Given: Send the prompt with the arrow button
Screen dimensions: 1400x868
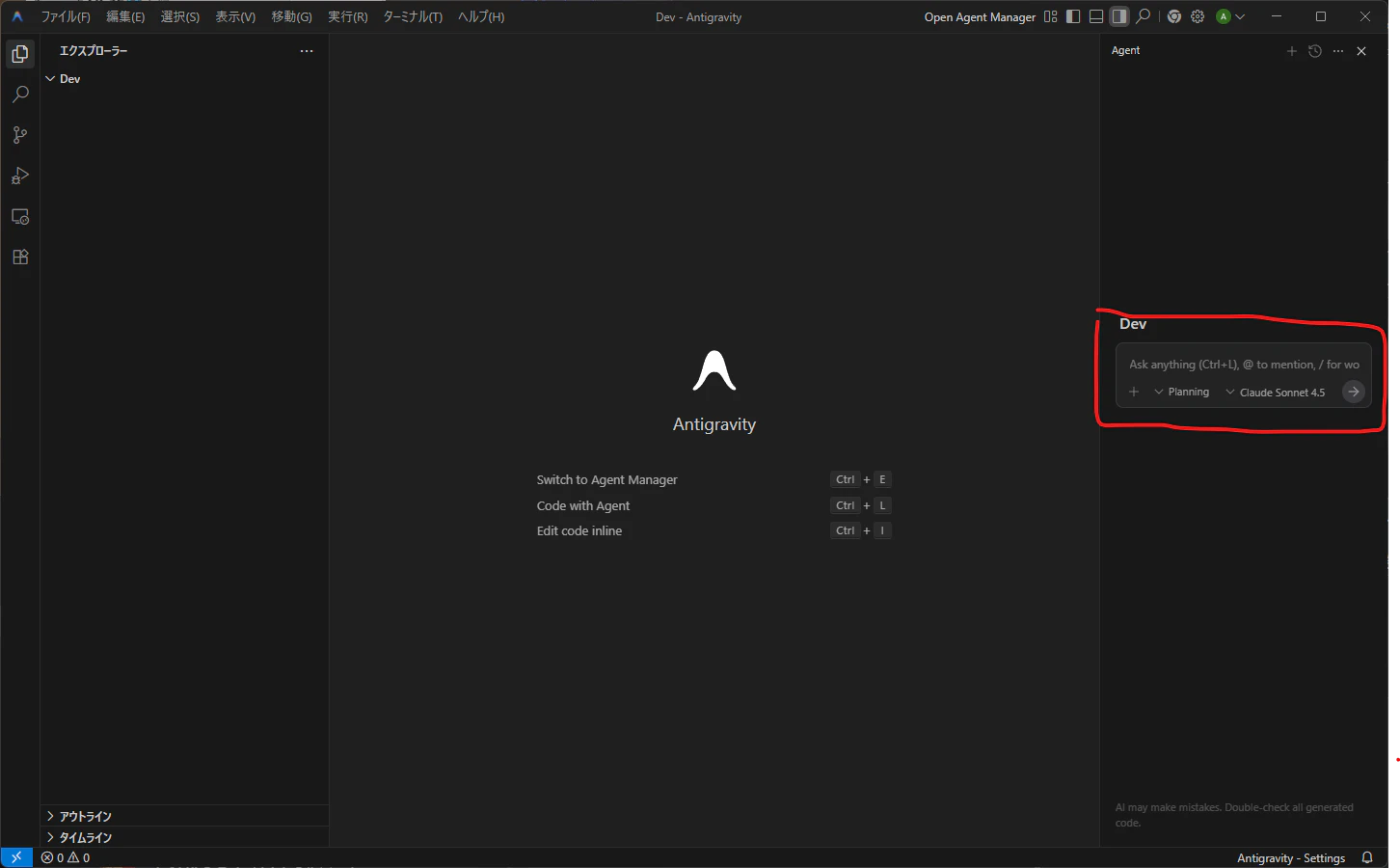Looking at the screenshot, I should (1354, 392).
